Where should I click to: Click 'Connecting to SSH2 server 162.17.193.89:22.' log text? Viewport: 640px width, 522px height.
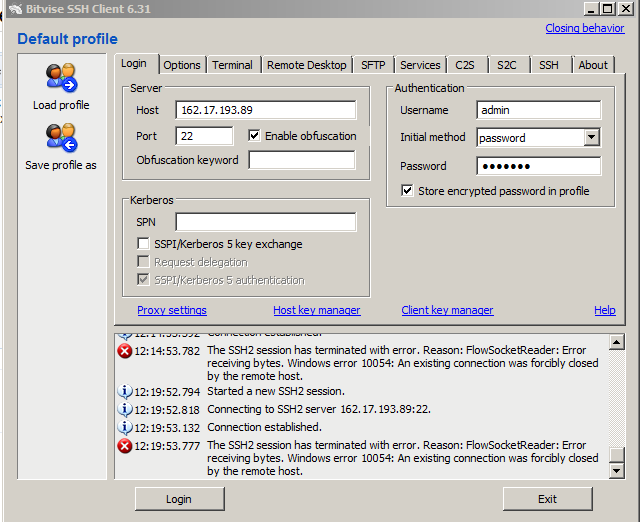click(x=319, y=409)
